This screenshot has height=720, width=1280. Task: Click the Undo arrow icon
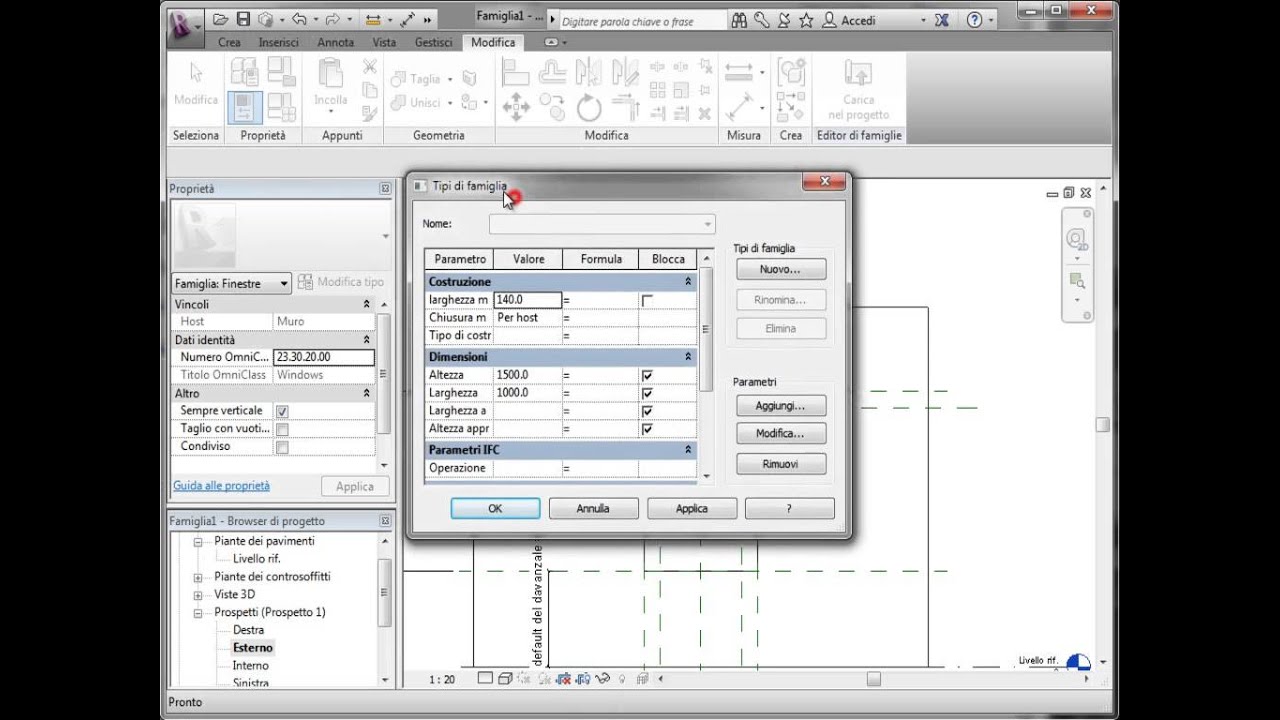tap(298, 19)
